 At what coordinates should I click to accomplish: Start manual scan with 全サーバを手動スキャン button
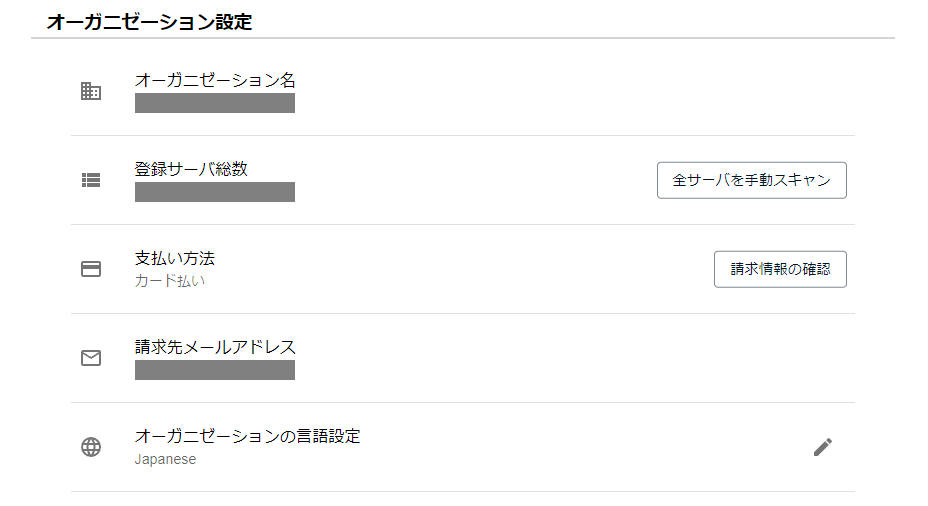pyautogui.click(x=752, y=181)
